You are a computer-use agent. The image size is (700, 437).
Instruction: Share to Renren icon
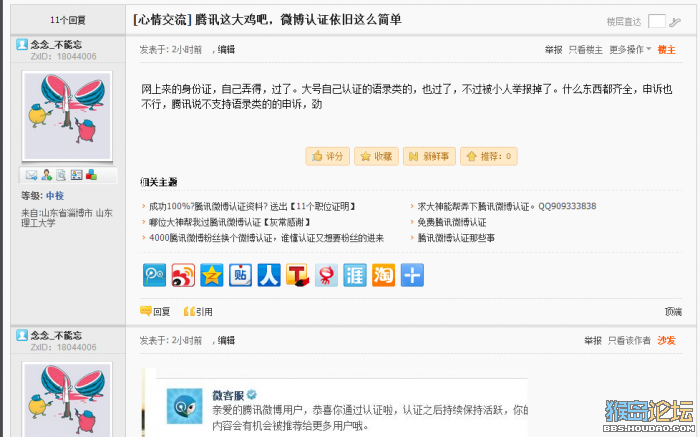click(269, 275)
